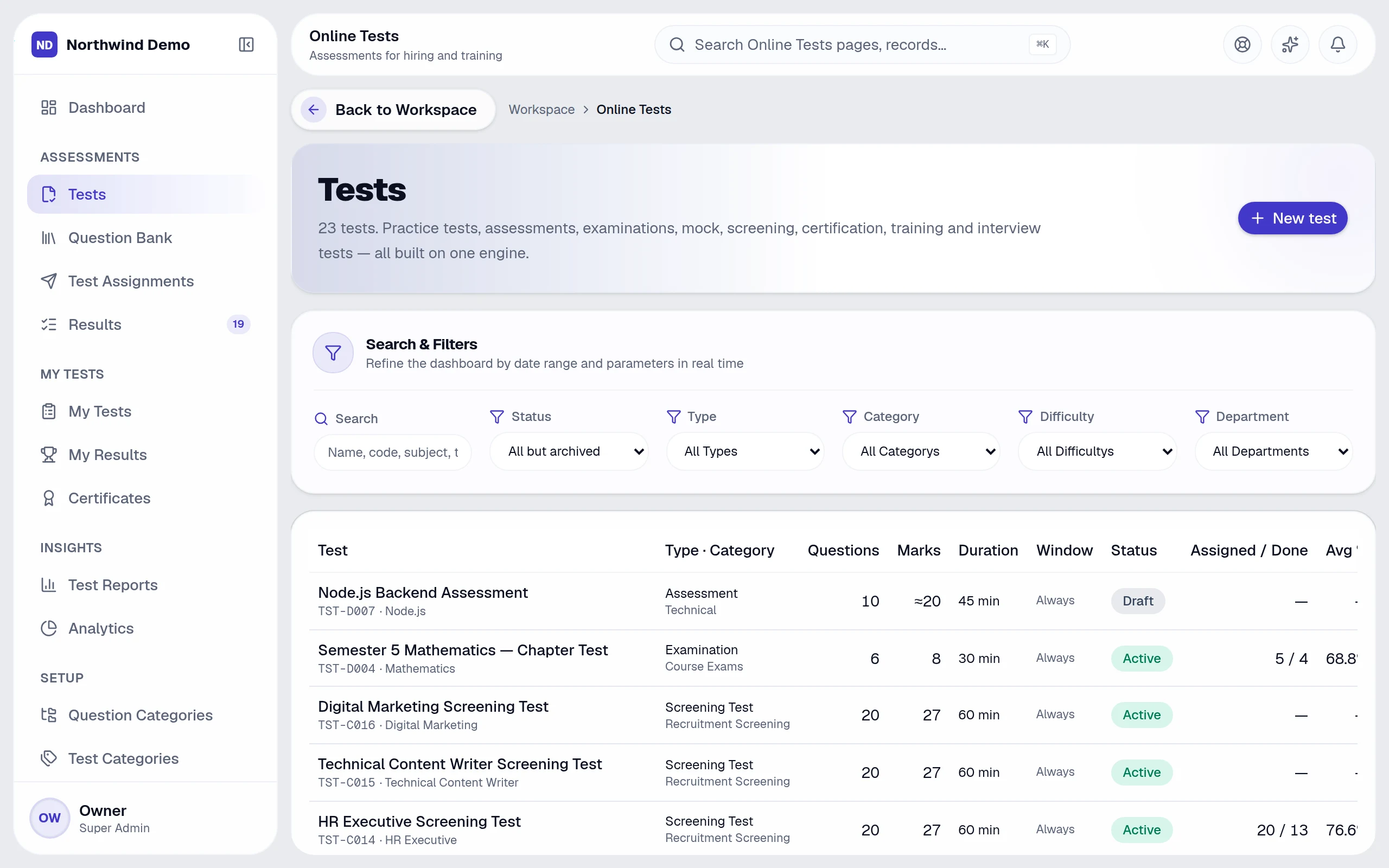Click Back to Workspace button

(x=393, y=110)
